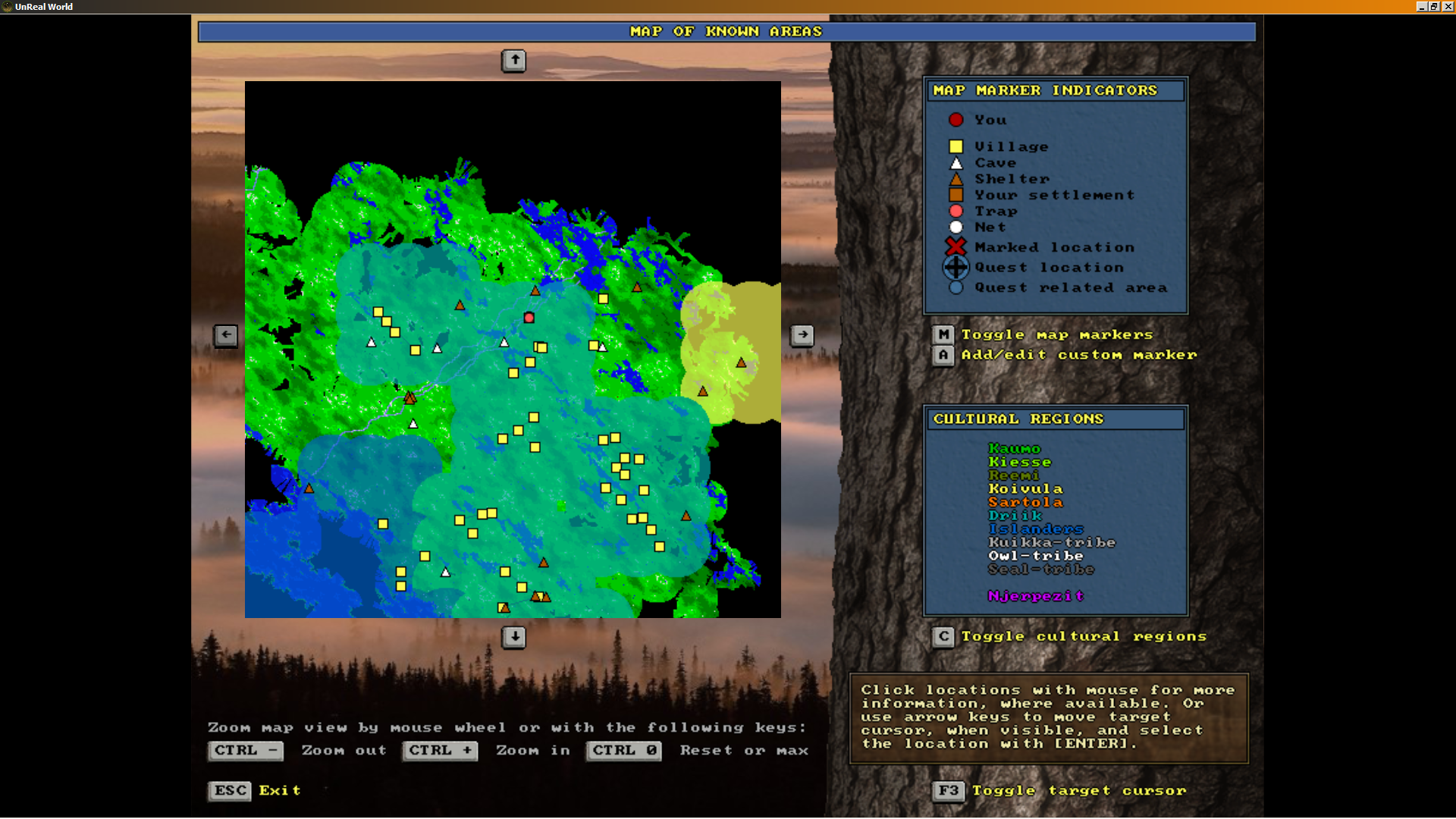Screen dimensions: 1456x819
Task: Click the map scroll left arrow
Action: [226, 335]
